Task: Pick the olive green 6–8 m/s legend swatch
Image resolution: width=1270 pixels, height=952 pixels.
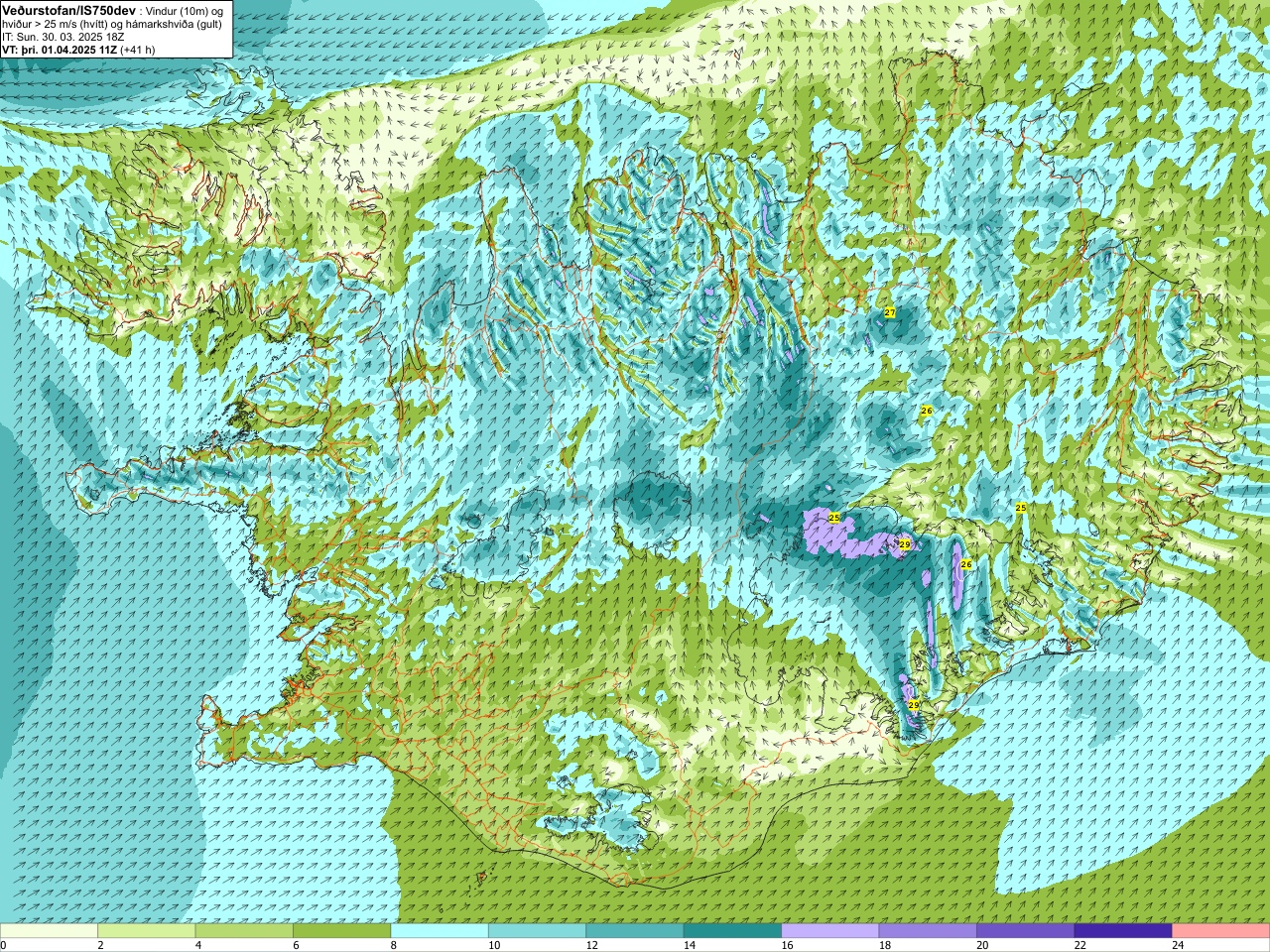Action: coord(342,931)
